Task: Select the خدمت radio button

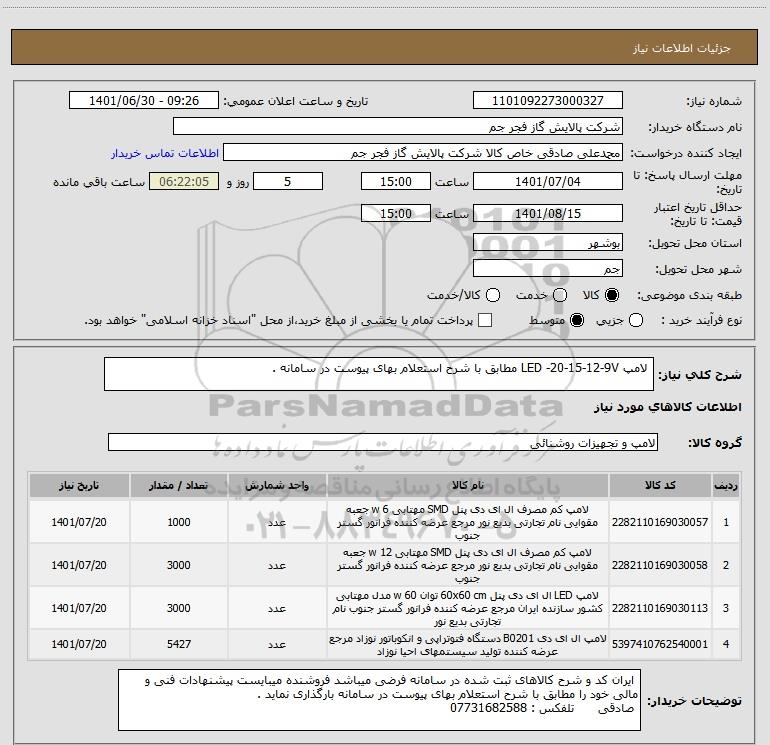Action: click(x=560, y=296)
